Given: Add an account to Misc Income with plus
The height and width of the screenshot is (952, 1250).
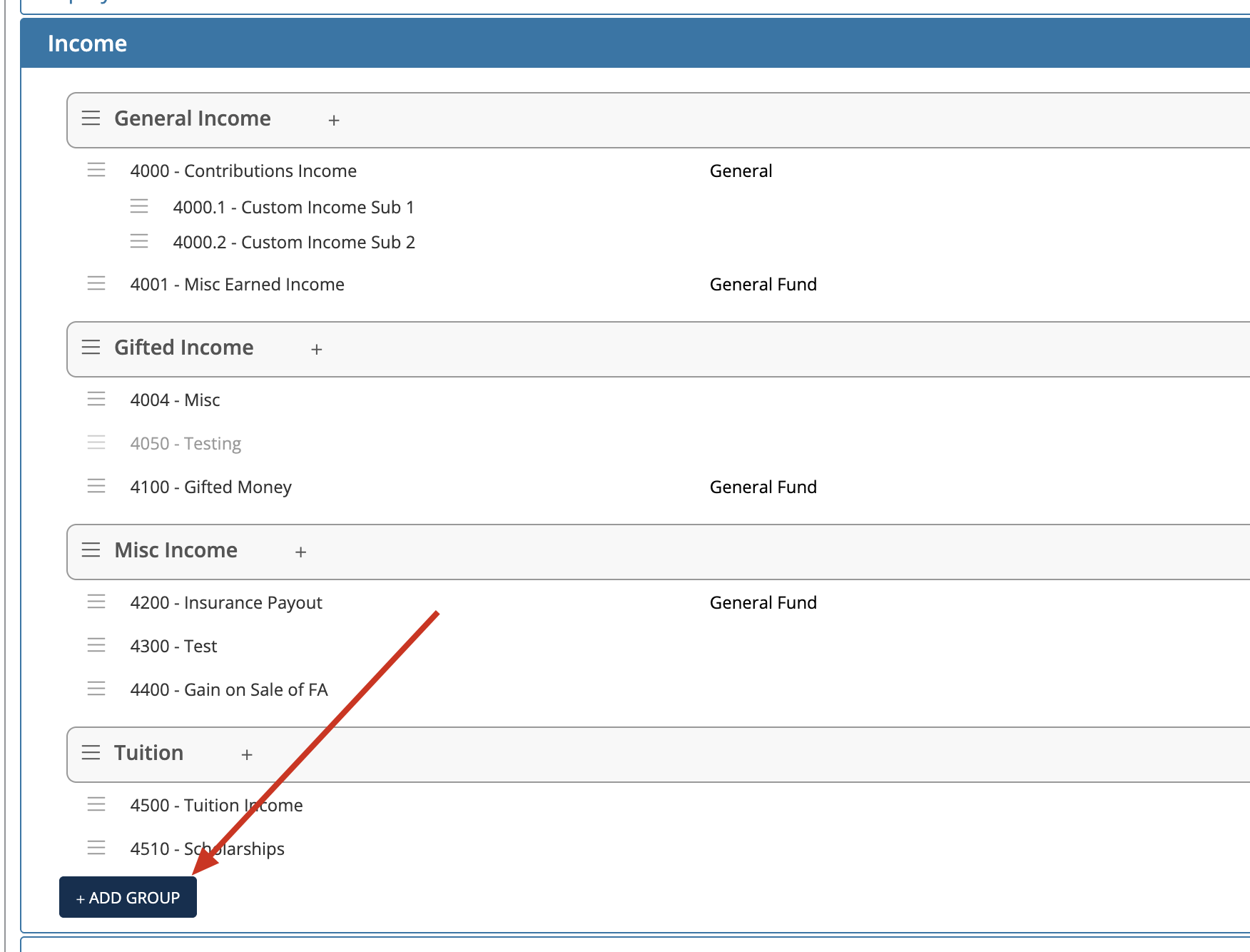Looking at the screenshot, I should (301, 552).
